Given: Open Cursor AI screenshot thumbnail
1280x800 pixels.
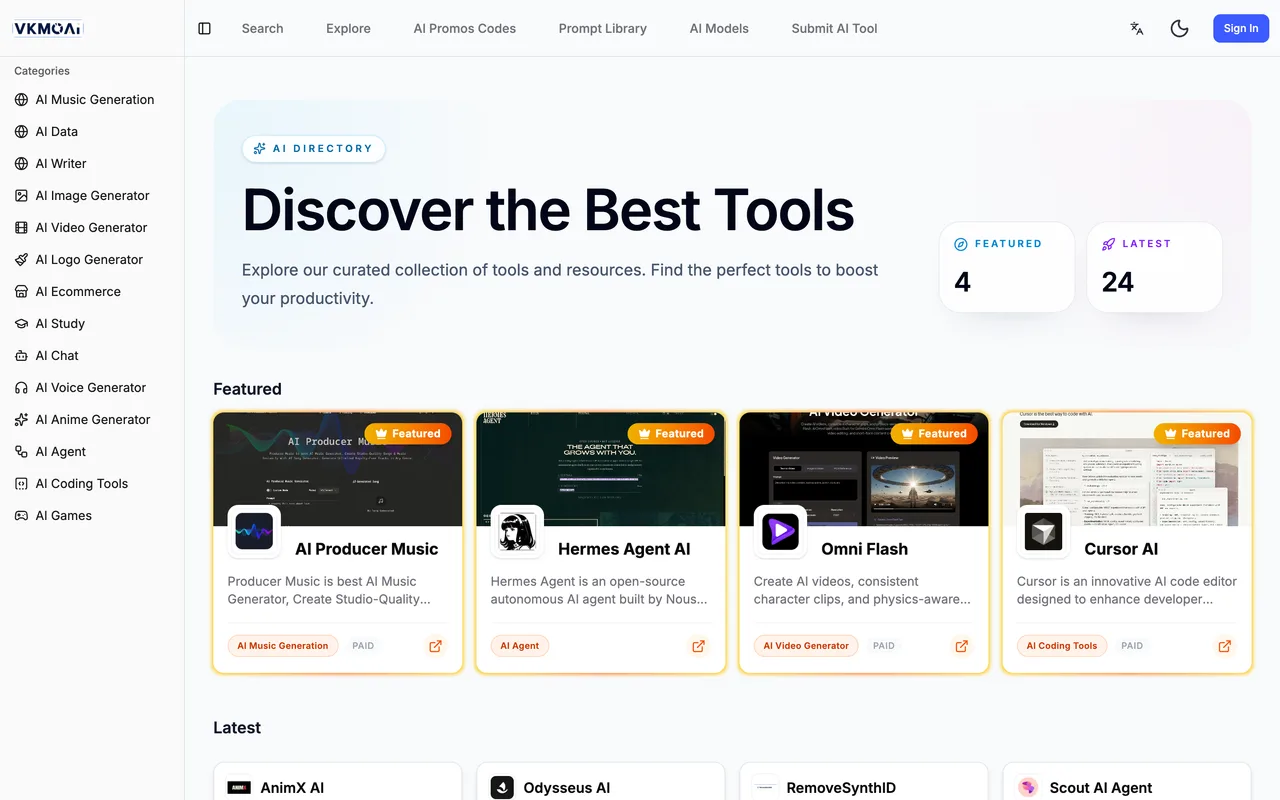Looking at the screenshot, I should tap(1127, 469).
